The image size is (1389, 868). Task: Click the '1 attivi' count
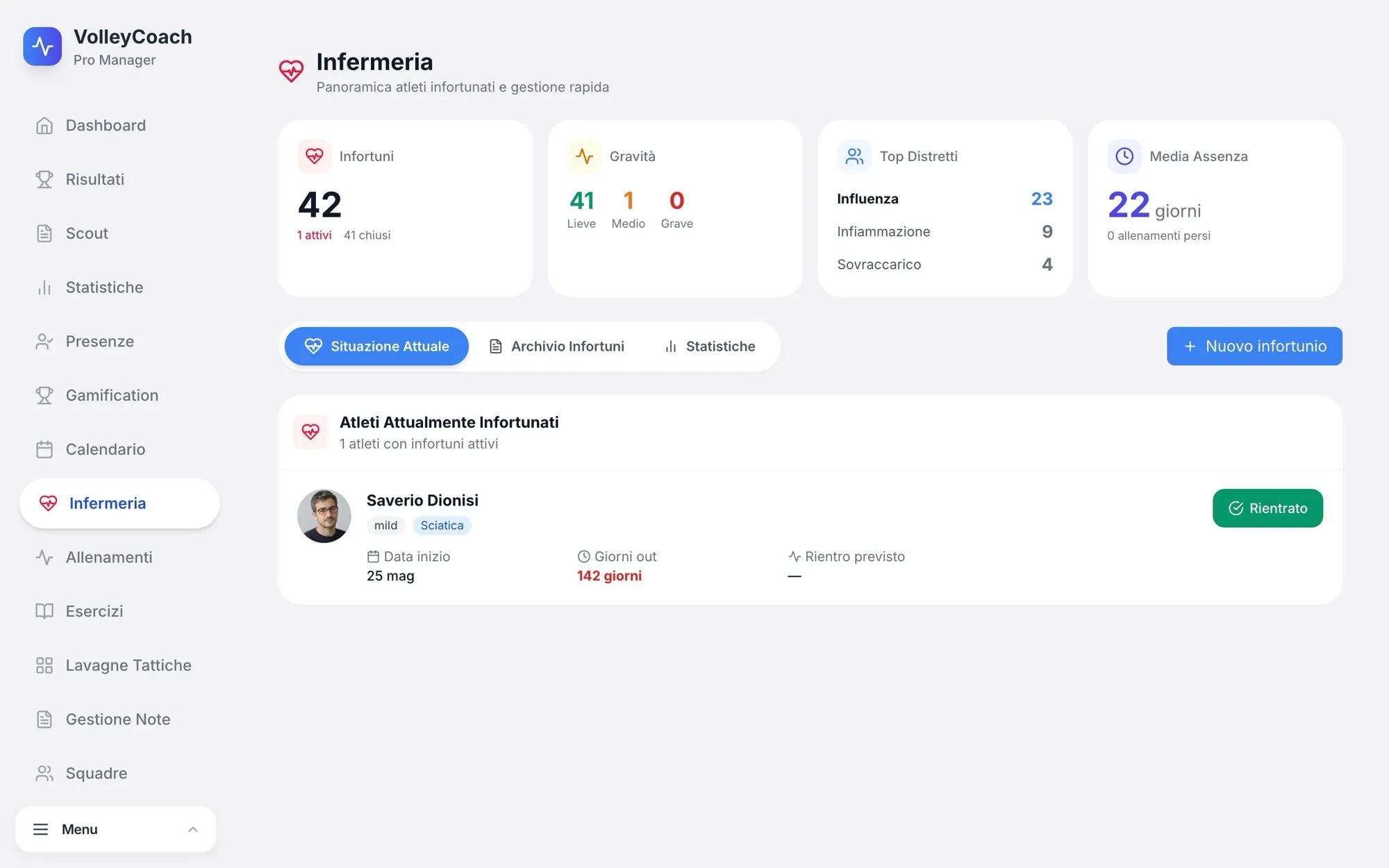coord(314,235)
